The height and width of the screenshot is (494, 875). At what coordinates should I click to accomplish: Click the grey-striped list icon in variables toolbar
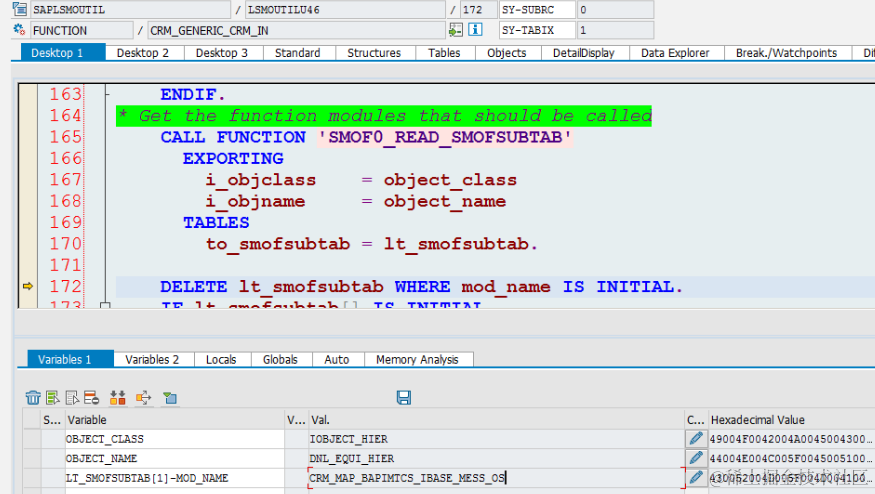[x=72, y=397]
